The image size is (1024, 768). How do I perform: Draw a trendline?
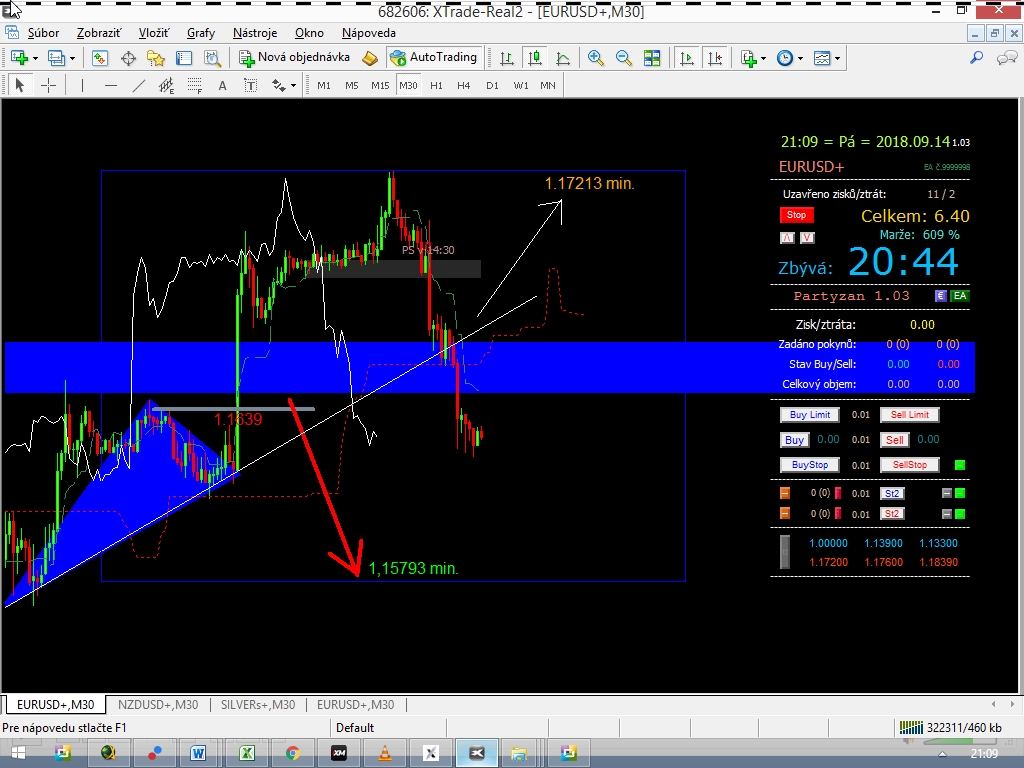click(x=138, y=85)
